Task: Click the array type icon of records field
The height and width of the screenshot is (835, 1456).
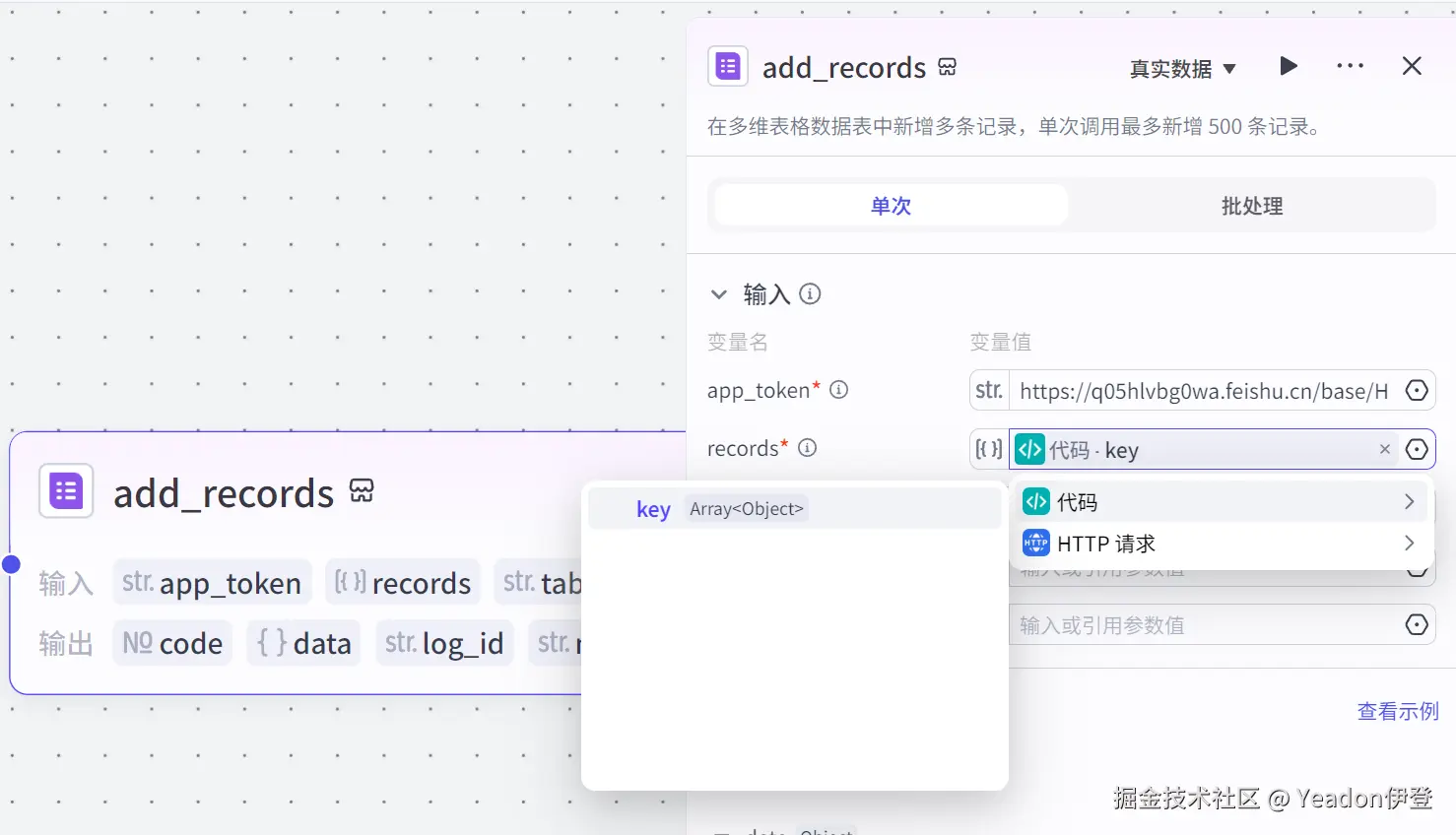Action: 989,449
